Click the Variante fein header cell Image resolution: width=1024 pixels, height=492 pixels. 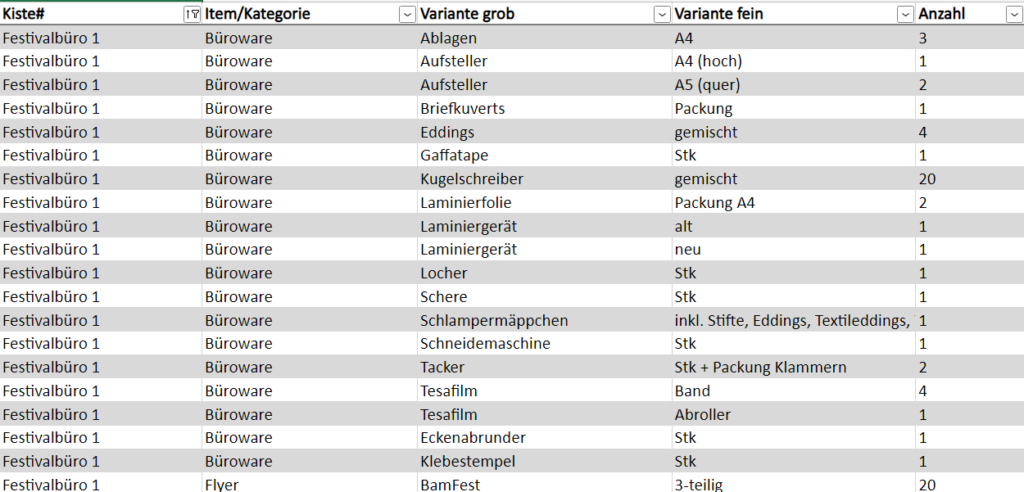(793, 14)
